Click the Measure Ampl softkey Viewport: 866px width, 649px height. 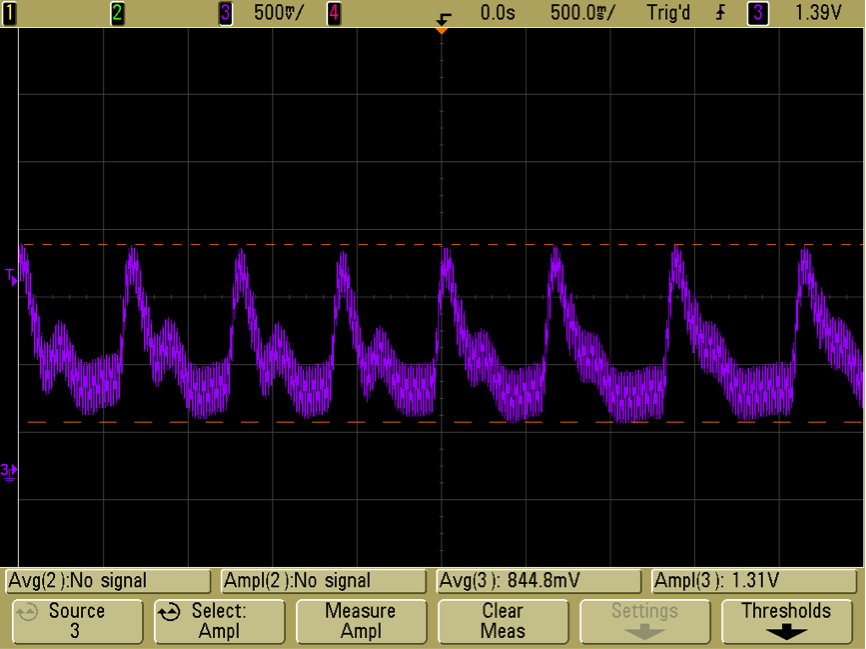tap(361, 621)
